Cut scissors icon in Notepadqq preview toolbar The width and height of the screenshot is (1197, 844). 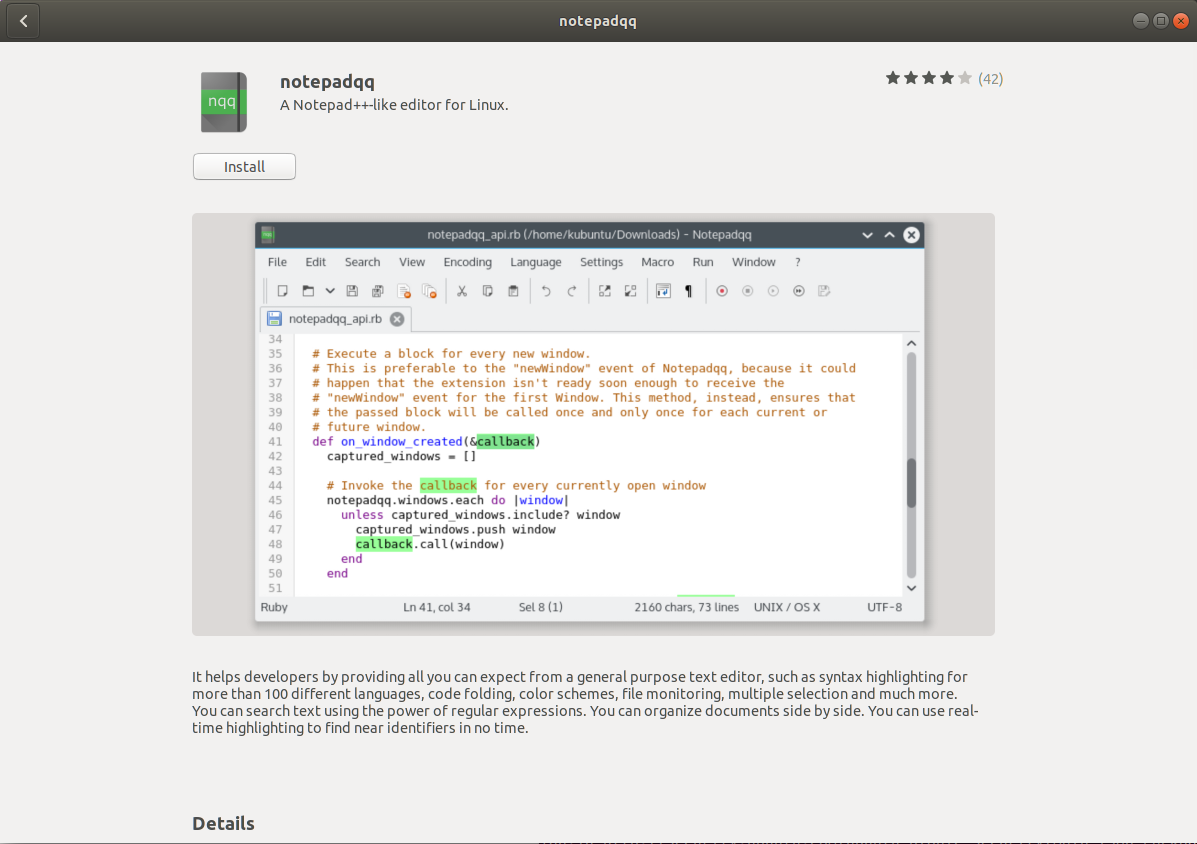pos(462,291)
